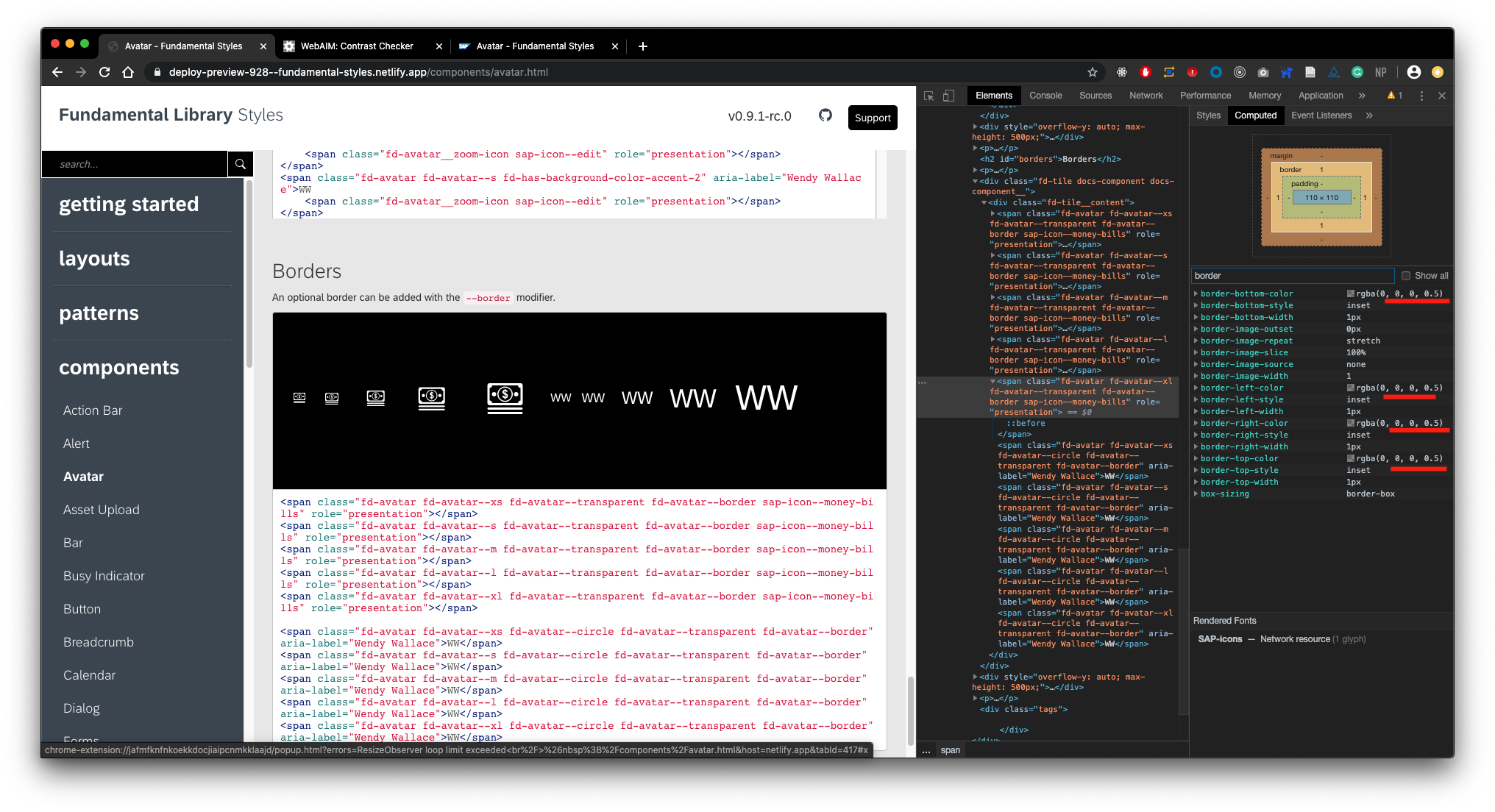Click the computed styles border filter field
The width and height of the screenshot is (1495, 812).
(x=1292, y=276)
